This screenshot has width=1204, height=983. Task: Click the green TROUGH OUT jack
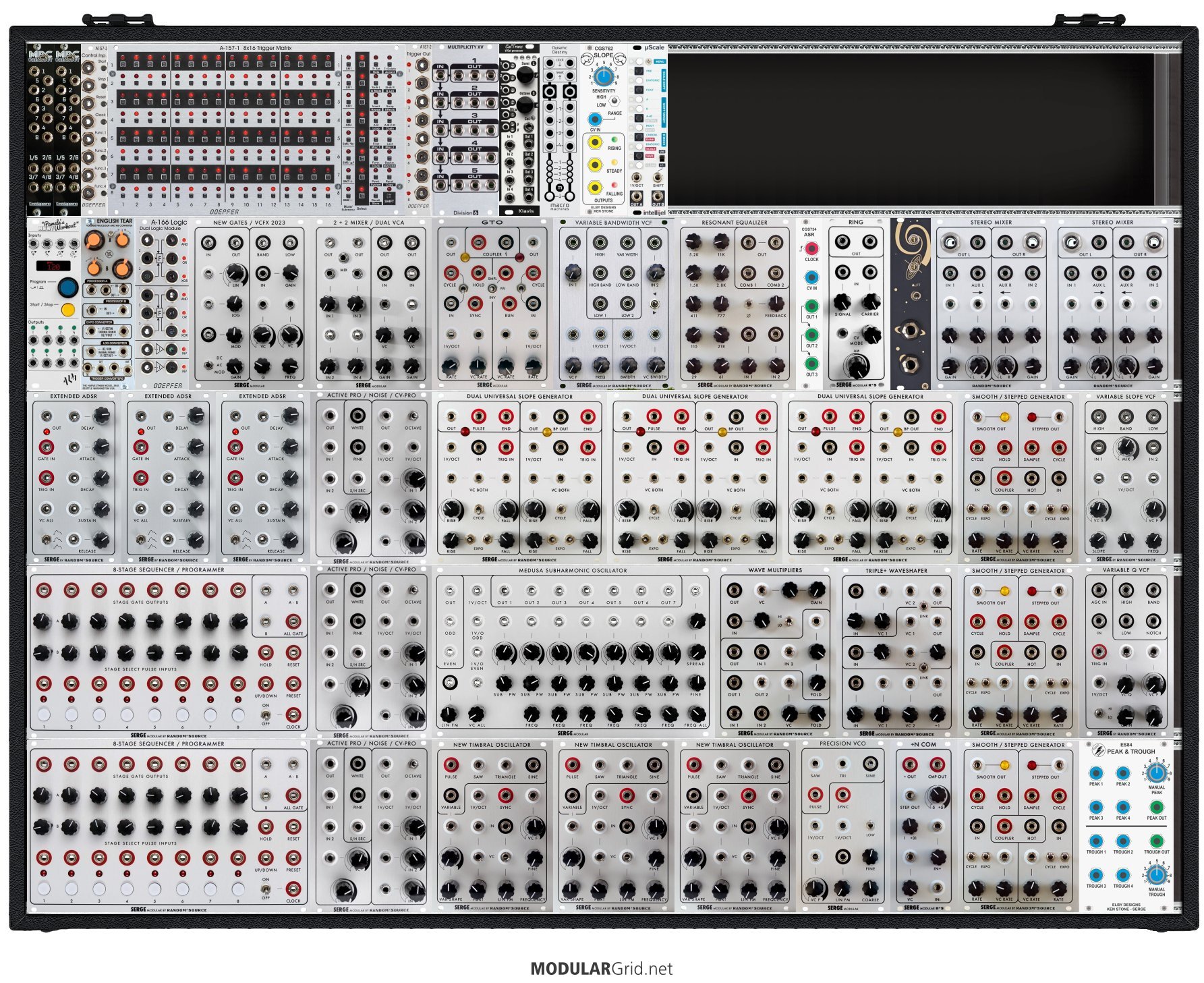tap(1156, 841)
